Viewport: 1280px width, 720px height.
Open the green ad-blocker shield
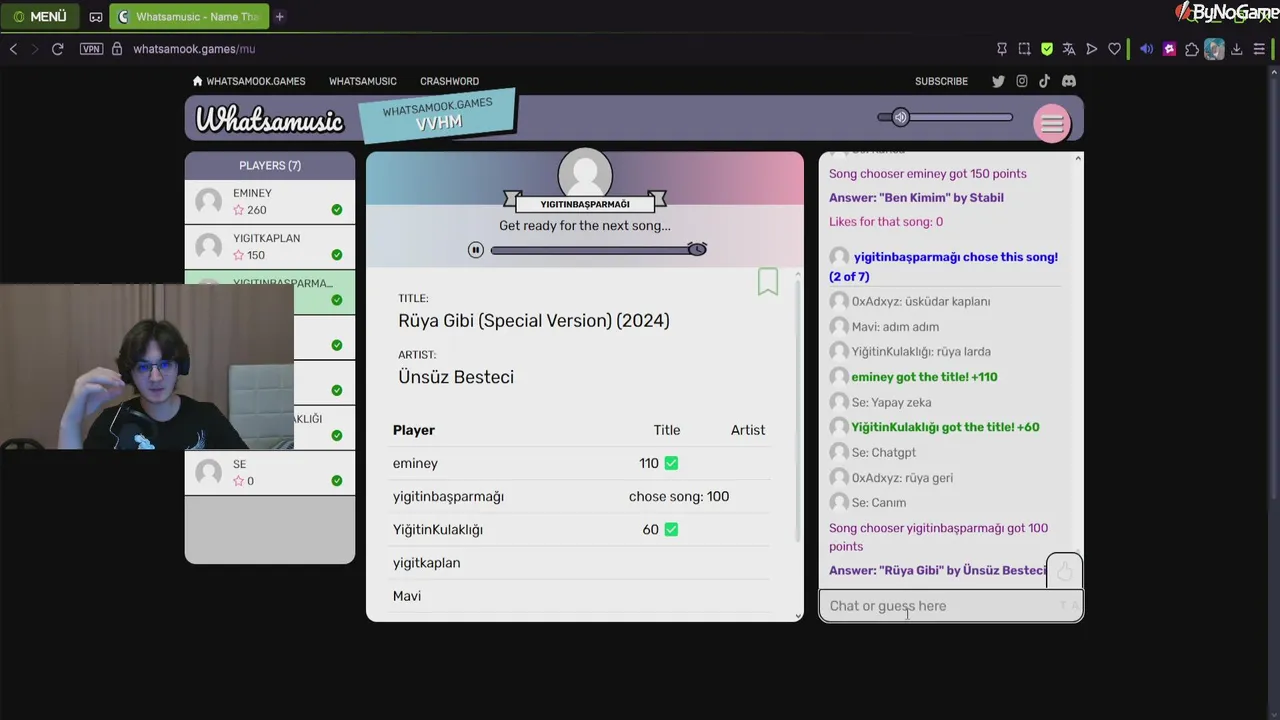[x=1047, y=49]
